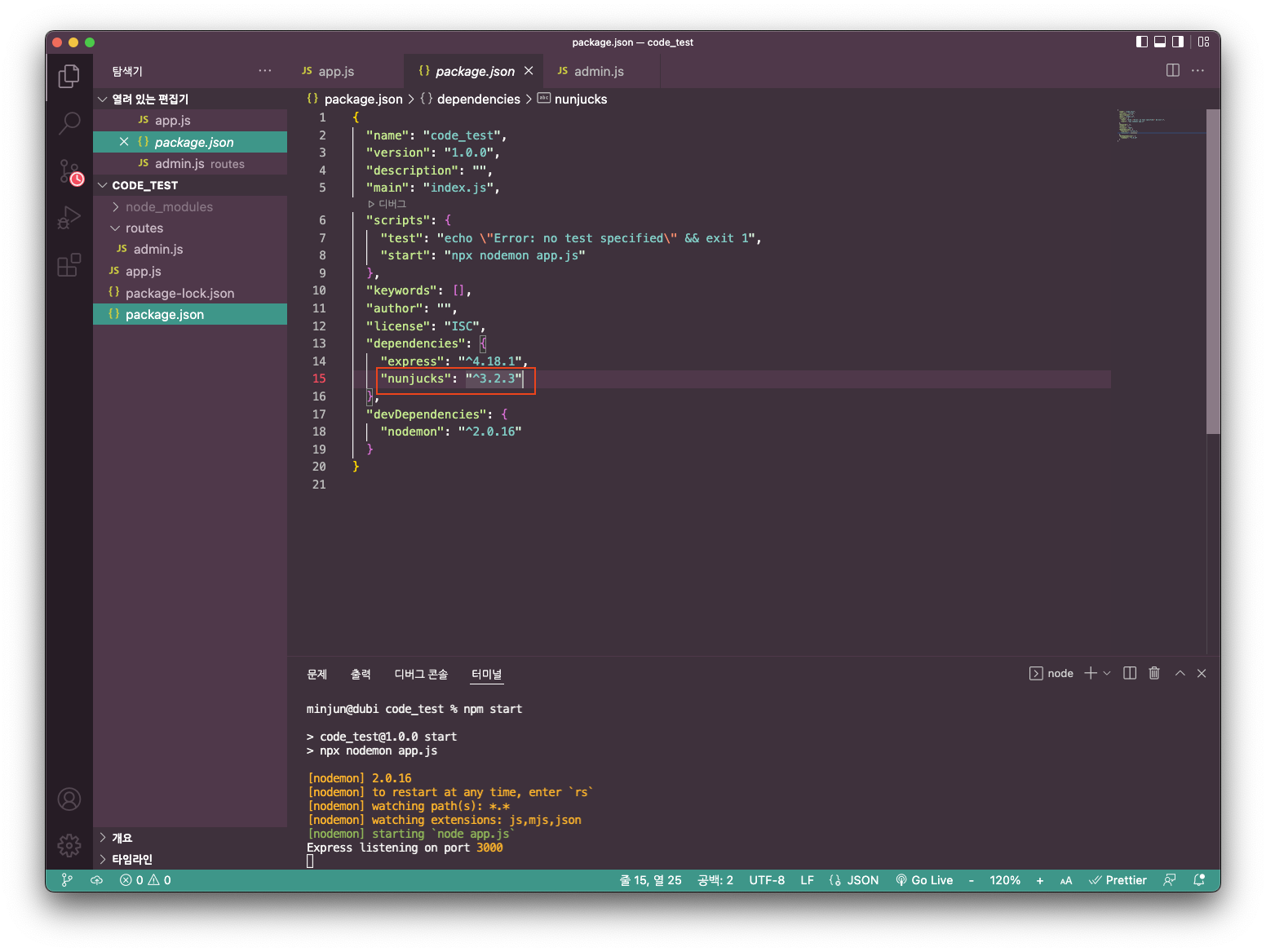This screenshot has height=952, width=1266.
Task: Toggle bottom panel layout icon in title bar
Action: (1160, 42)
